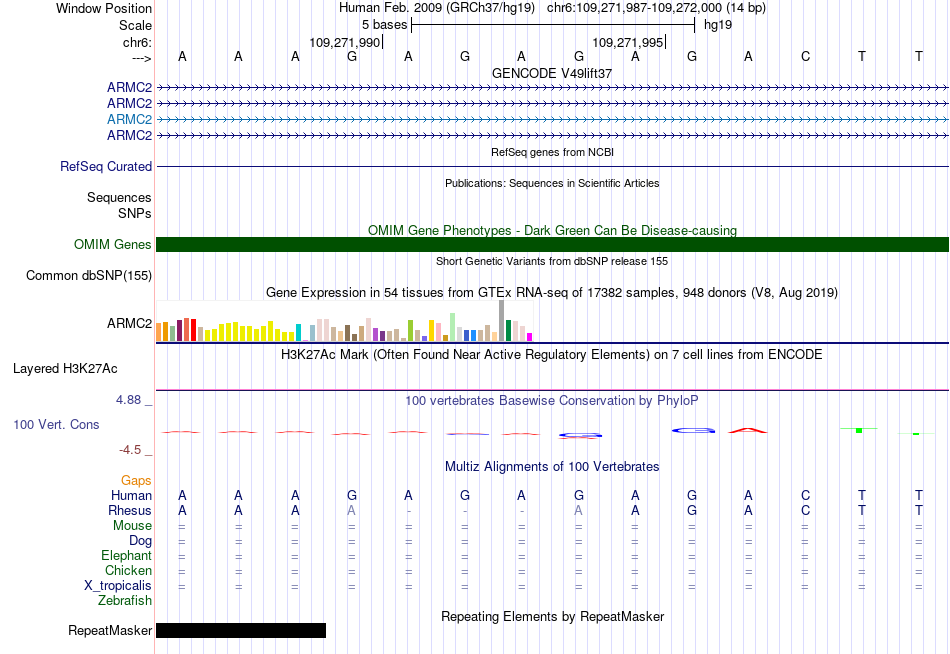
Task: Click the Scale label
Action: click(x=135, y=25)
